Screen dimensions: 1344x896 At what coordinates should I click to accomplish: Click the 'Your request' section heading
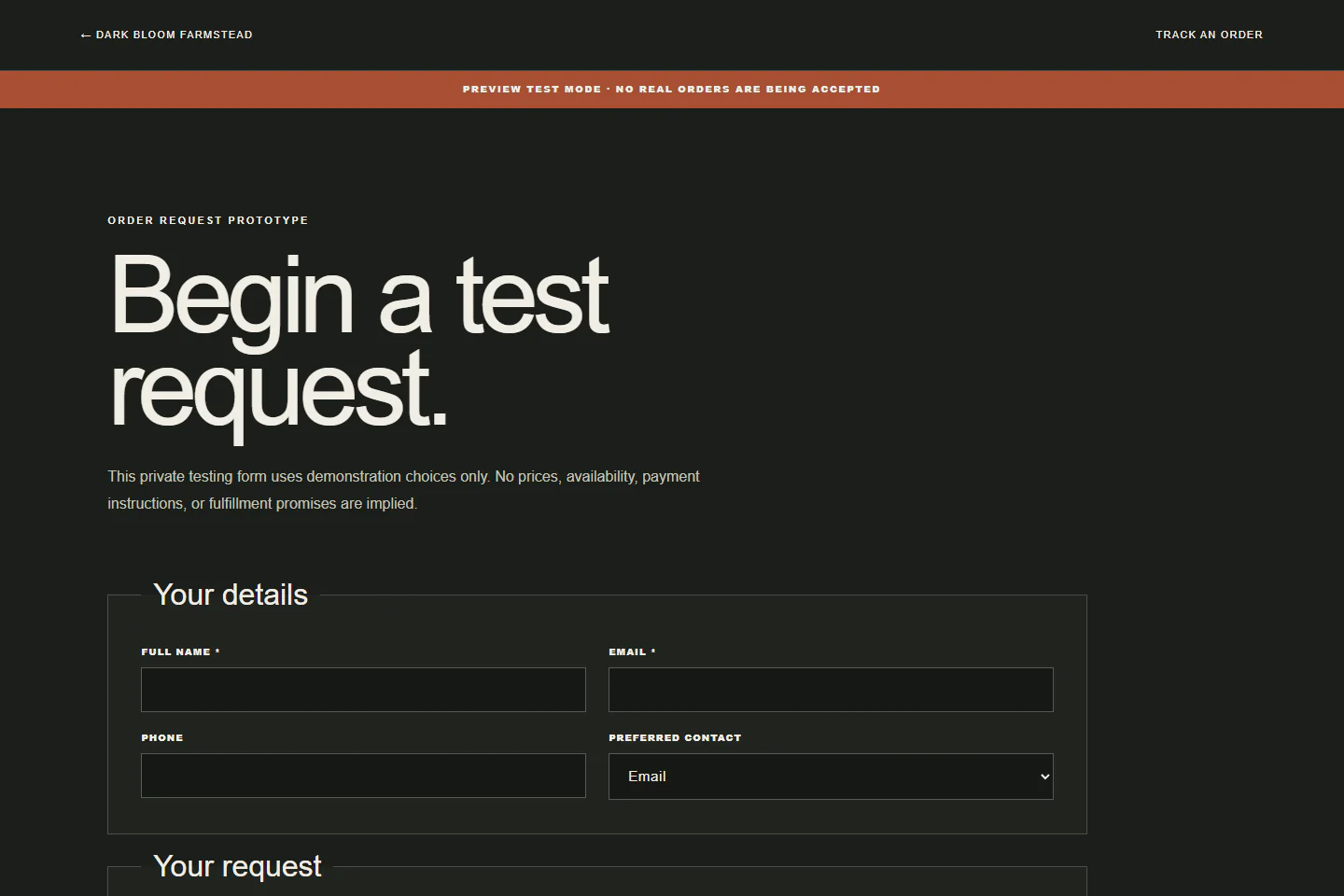point(237,866)
